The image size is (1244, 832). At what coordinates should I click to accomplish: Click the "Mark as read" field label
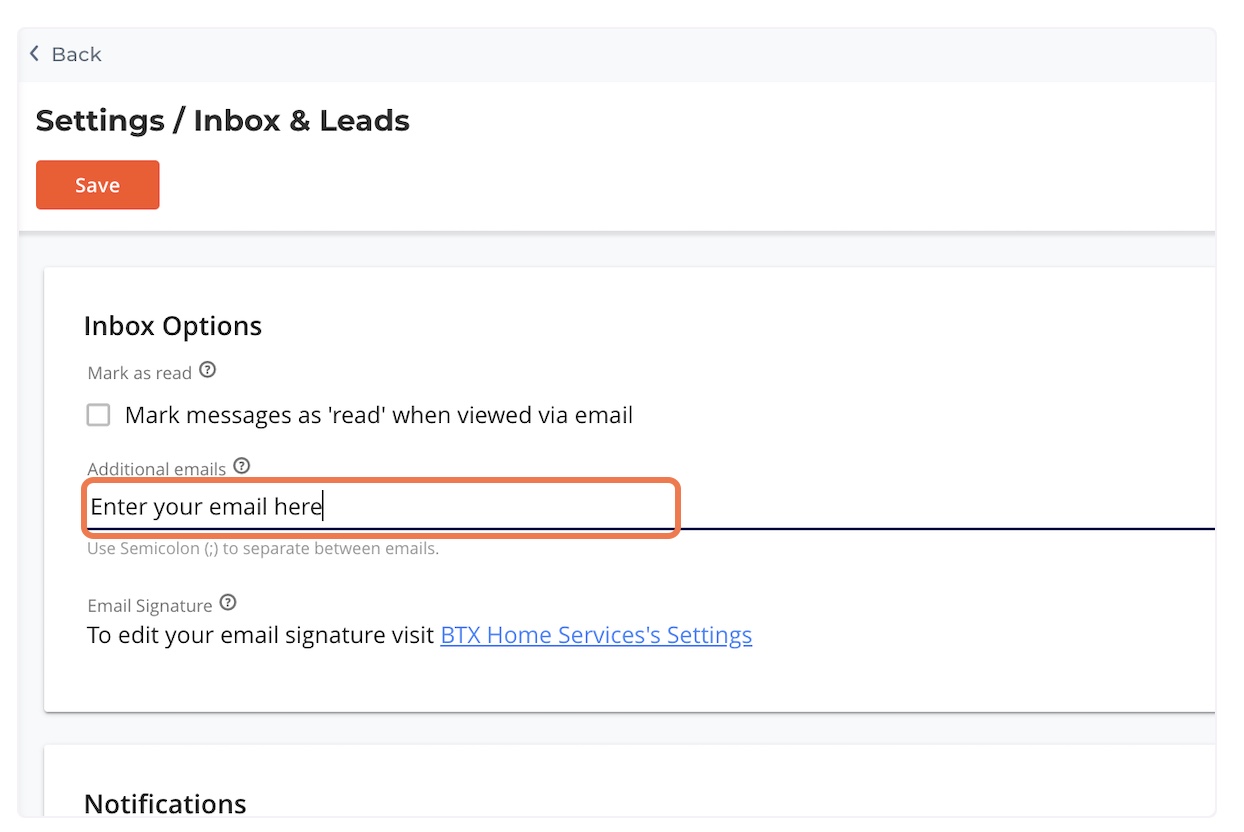(x=139, y=373)
